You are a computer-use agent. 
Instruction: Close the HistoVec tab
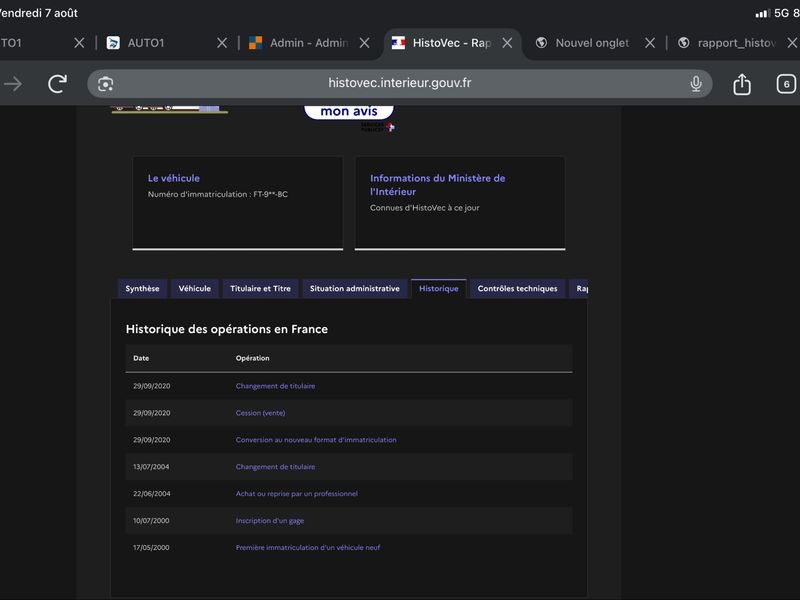coord(507,43)
